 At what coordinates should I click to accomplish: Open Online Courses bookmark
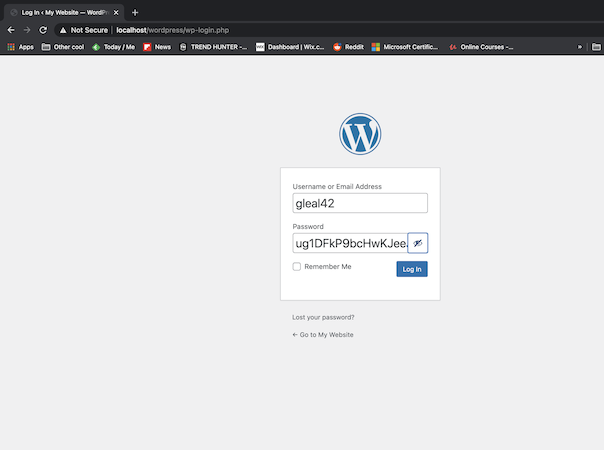click(x=481, y=47)
